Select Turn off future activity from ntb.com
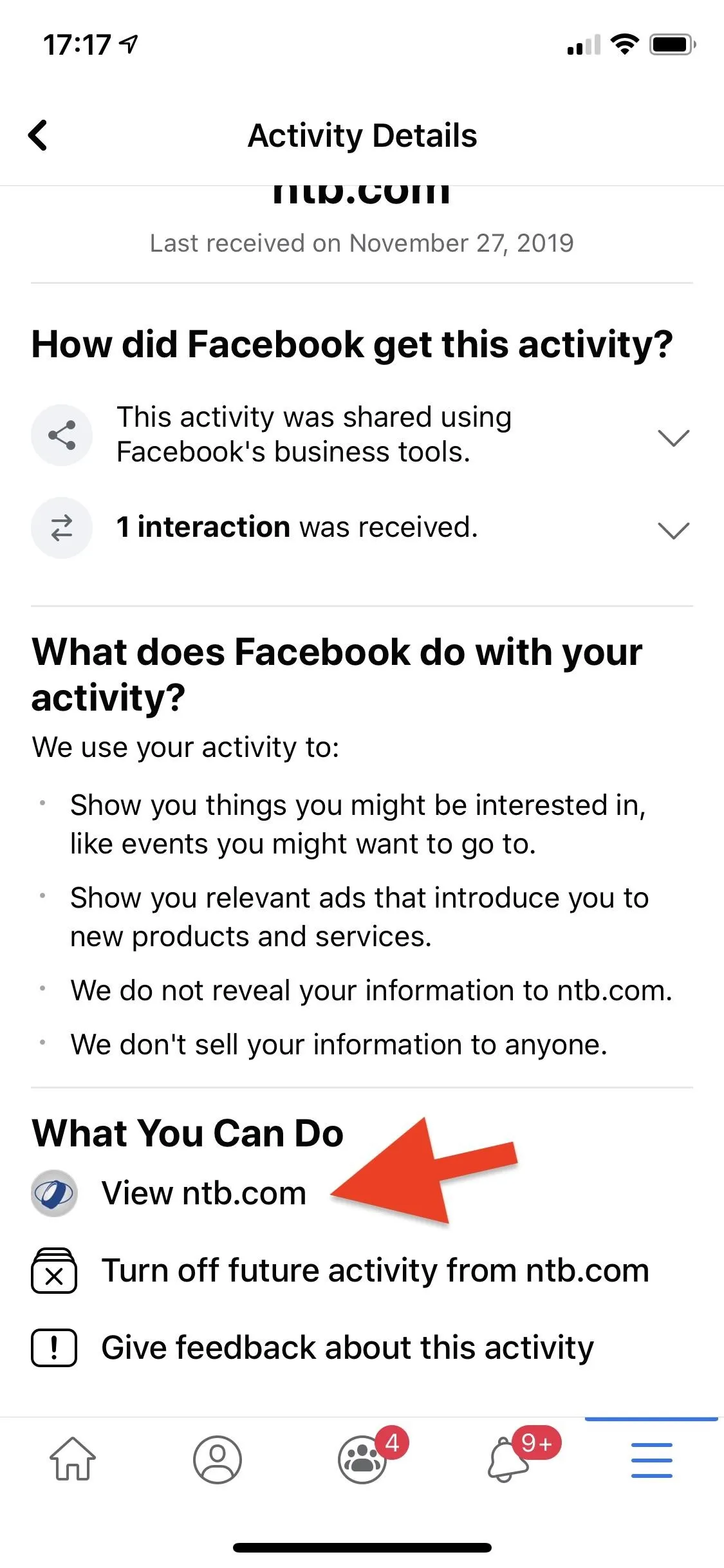This screenshot has height=1568, width=724. (375, 1271)
